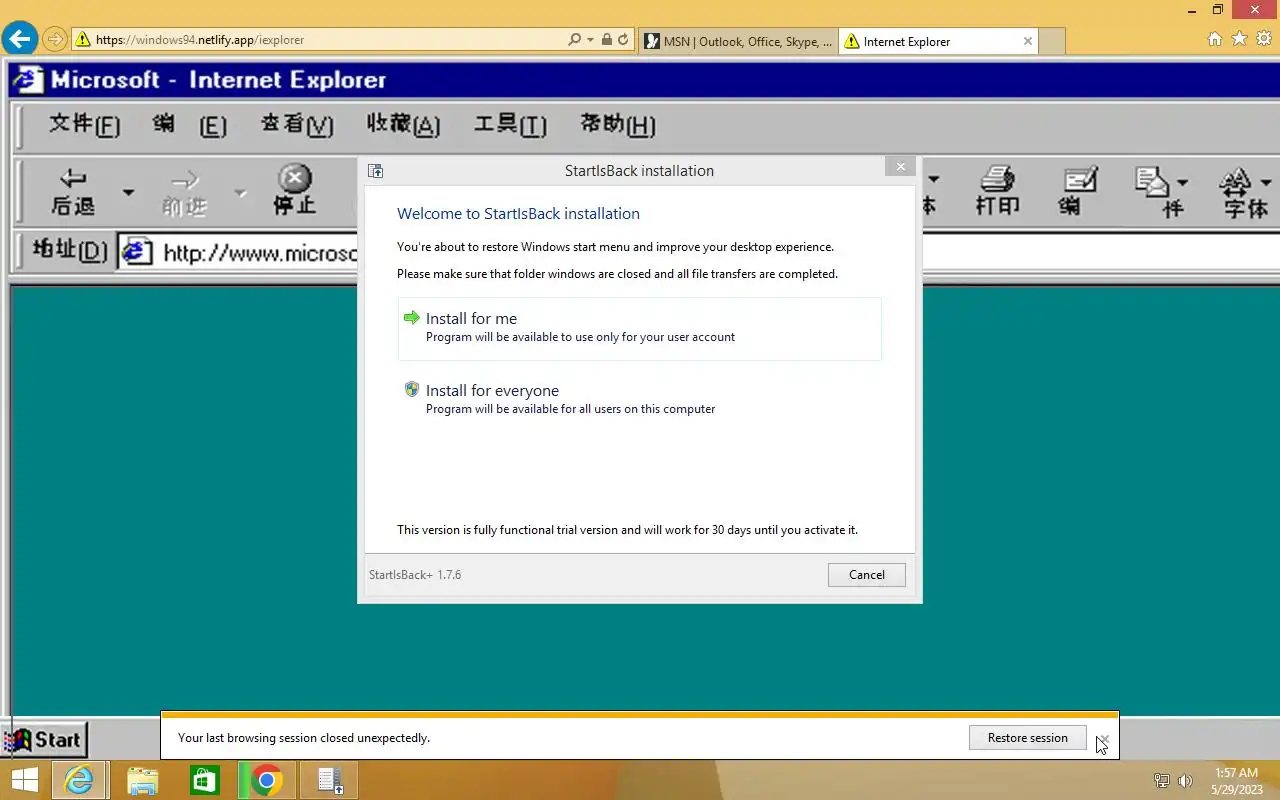Choose Install for everyone option
Image resolution: width=1280 pixels, height=800 pixels.
pos(639,399)
